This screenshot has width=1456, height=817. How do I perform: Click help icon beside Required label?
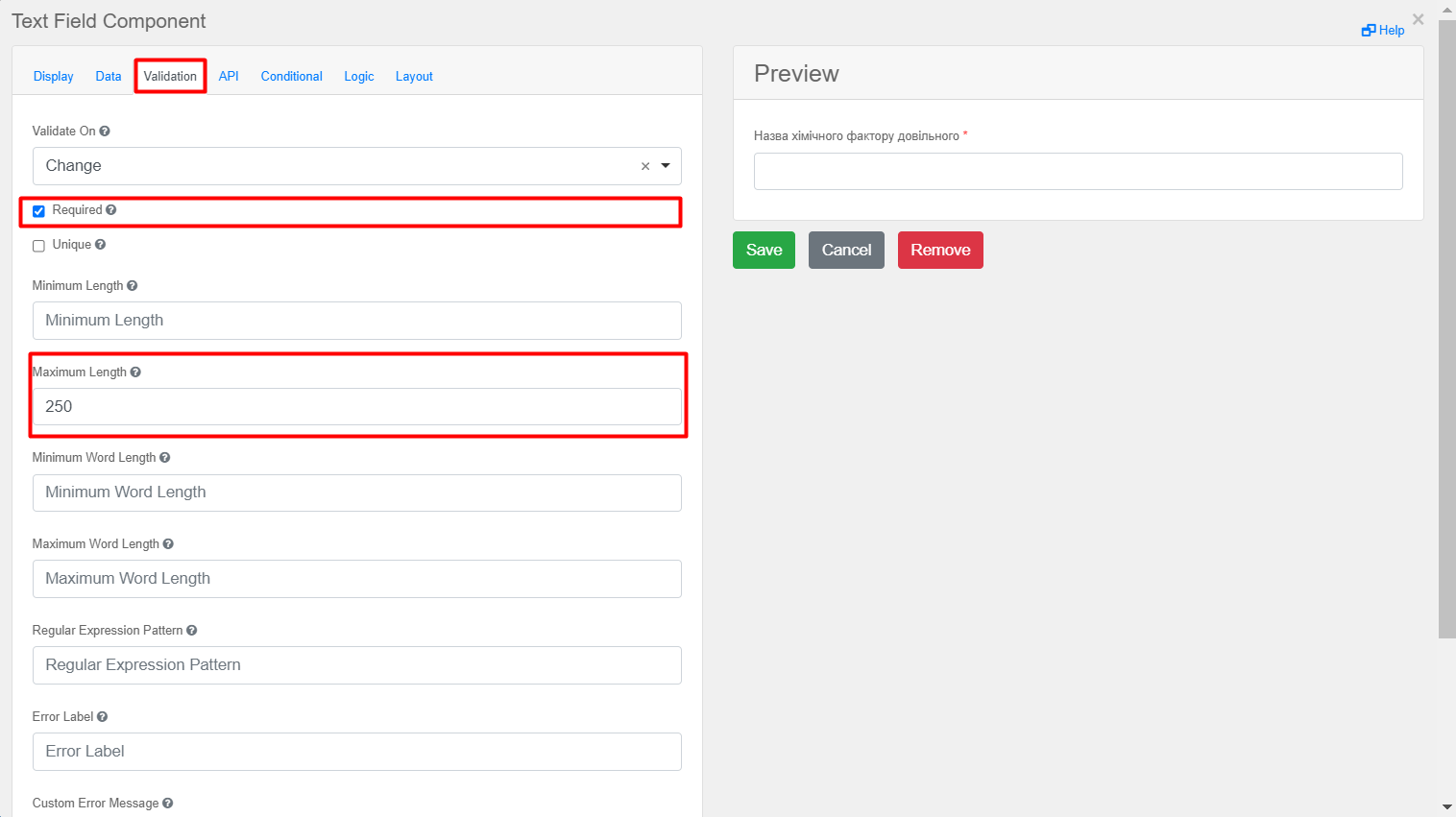point(111,210)
